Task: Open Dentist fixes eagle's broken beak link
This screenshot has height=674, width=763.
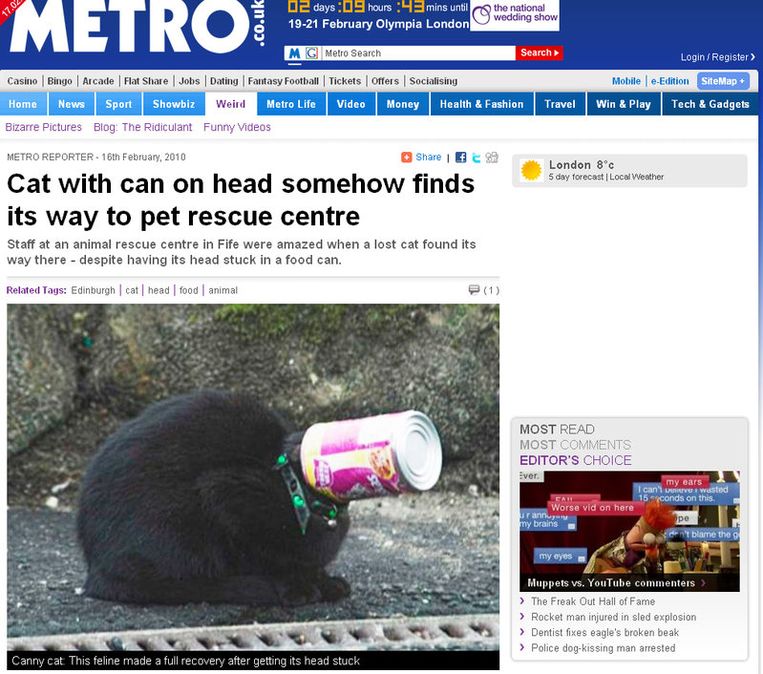Action: 604,632
